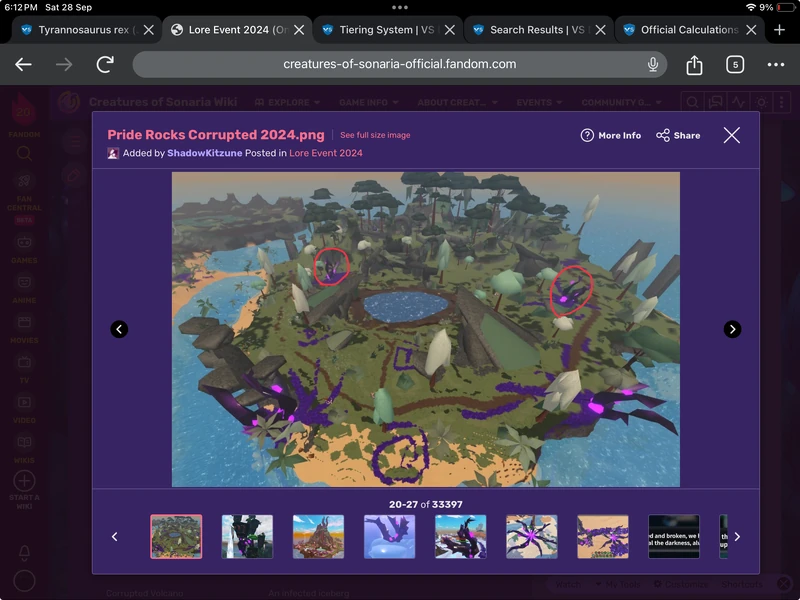
Task: Open the Video section in sidebar
Action: [24, 409]
